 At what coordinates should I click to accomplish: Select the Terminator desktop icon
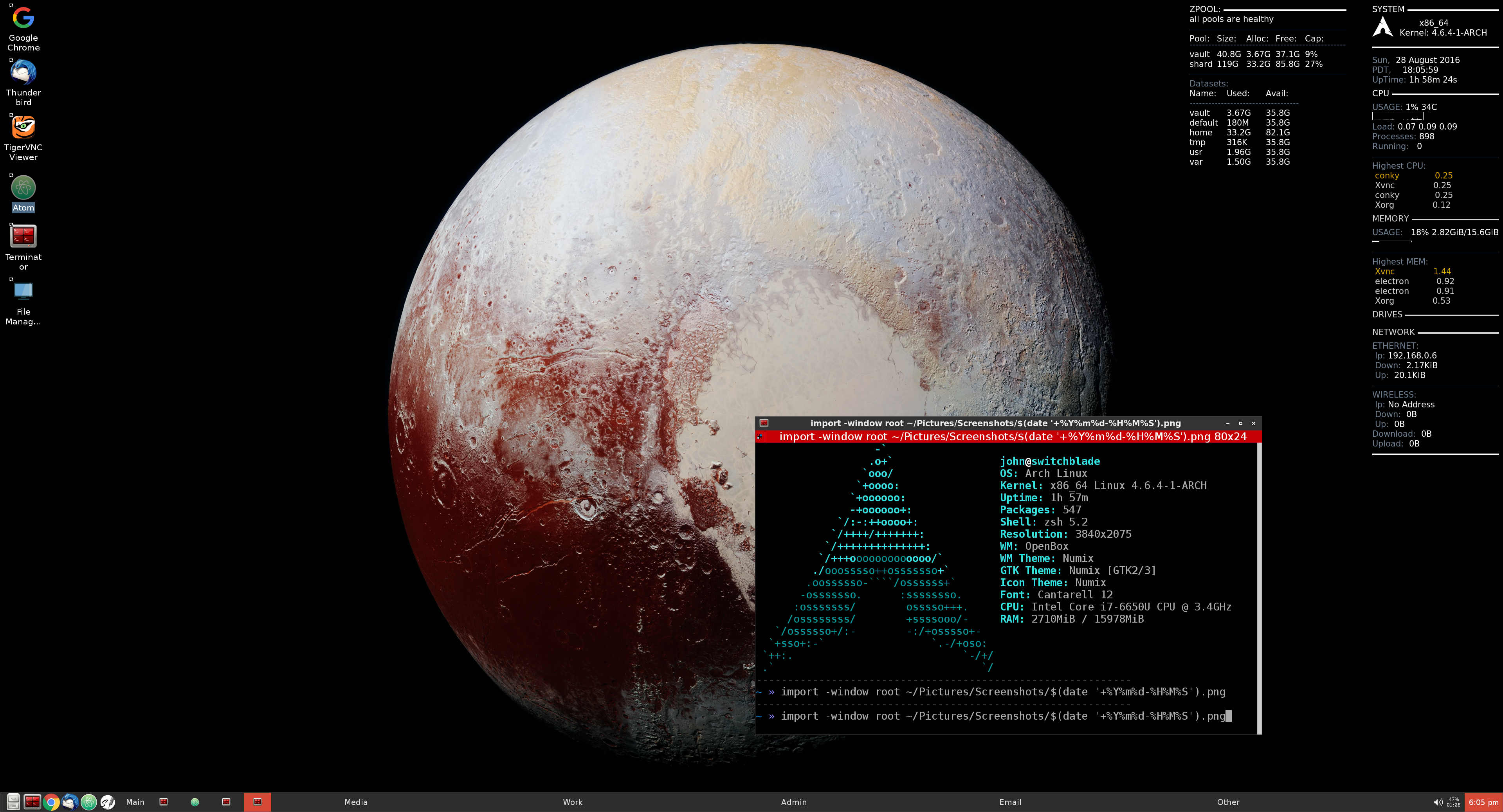(x=23, y=247)
